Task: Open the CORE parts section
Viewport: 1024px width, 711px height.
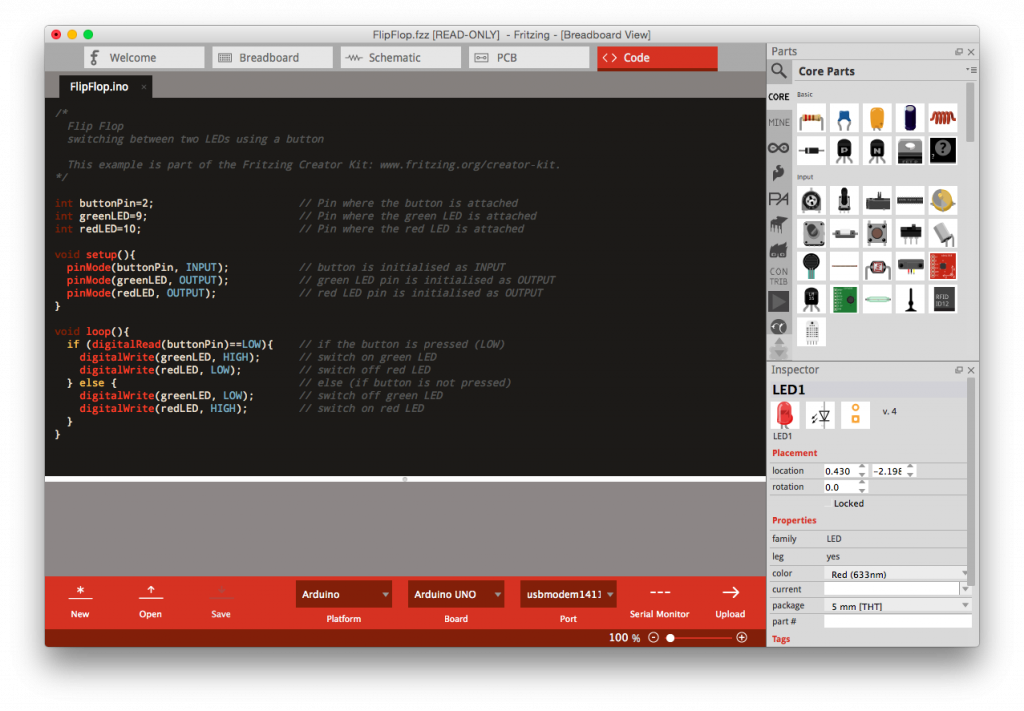Action: [x=780, y=97]
